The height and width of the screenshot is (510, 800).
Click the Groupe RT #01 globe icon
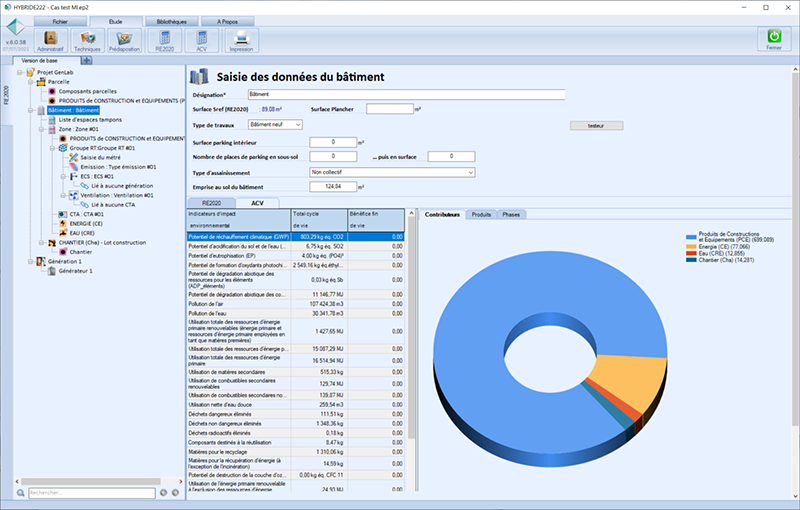63,148
